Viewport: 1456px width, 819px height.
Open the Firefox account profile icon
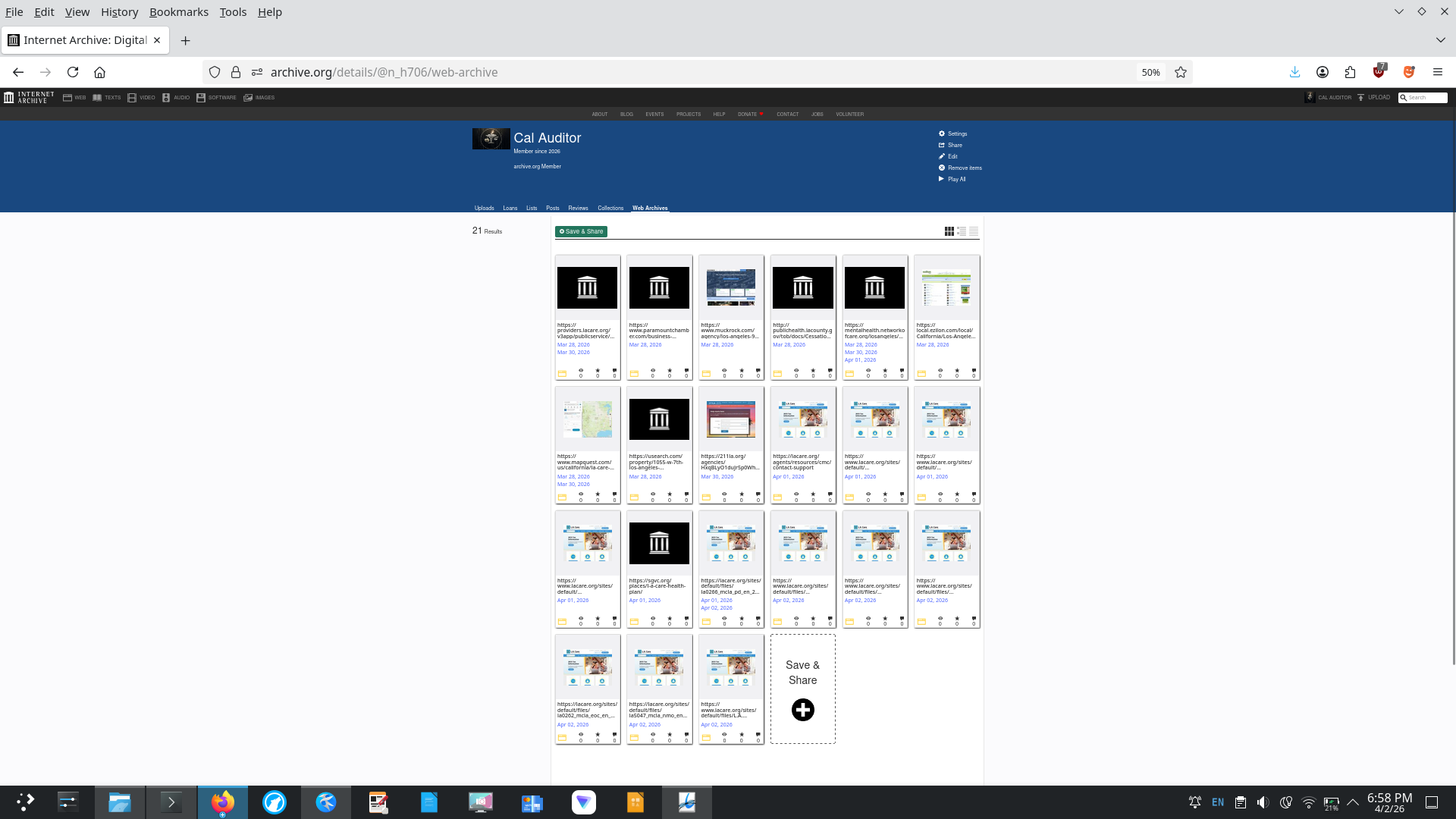[x=1323, y=72]
